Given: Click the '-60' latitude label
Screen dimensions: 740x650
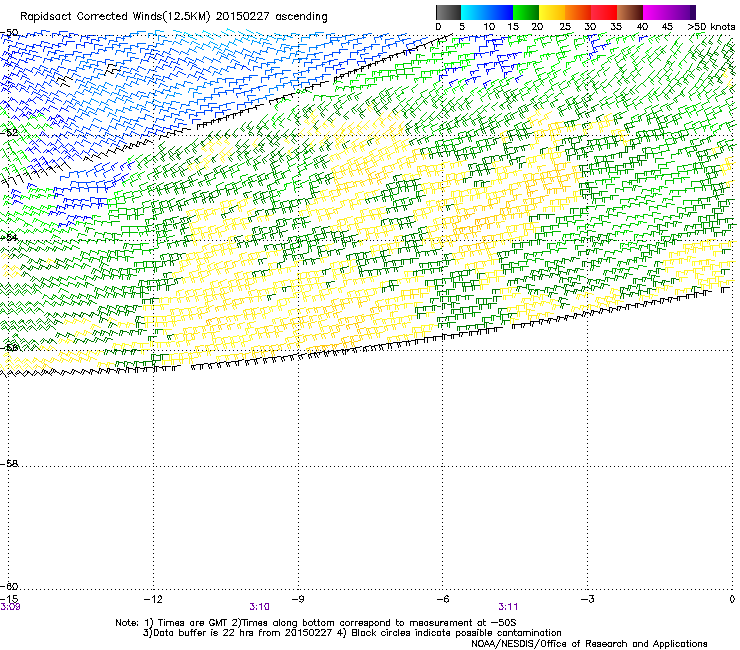Looking at the screenshot, I should 9,587.
